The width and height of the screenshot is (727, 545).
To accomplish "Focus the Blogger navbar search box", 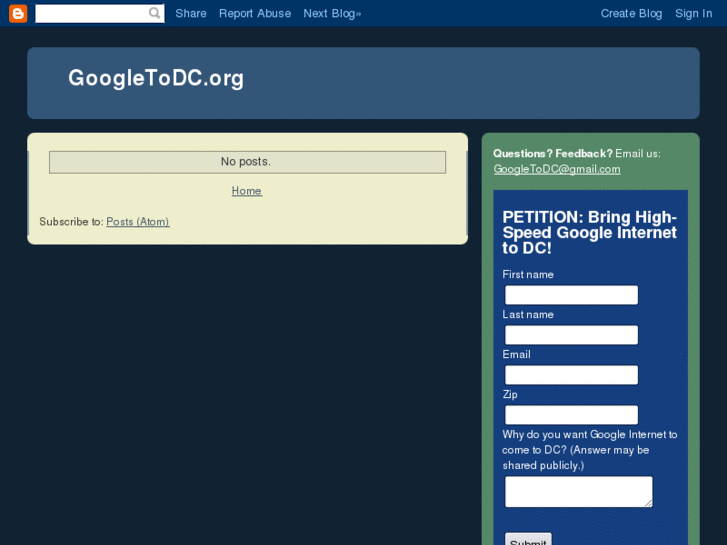I will [100, 13].
